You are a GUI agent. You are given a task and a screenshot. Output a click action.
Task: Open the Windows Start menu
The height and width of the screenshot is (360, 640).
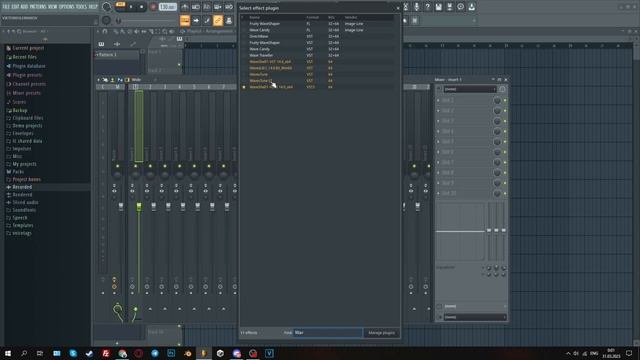click(x=8, y=353)
